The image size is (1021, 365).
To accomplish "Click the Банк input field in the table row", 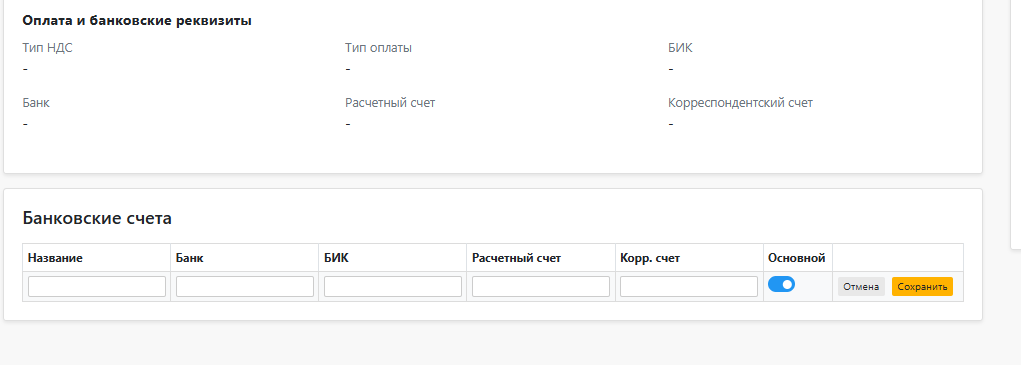I will click(x=245, y=286).
